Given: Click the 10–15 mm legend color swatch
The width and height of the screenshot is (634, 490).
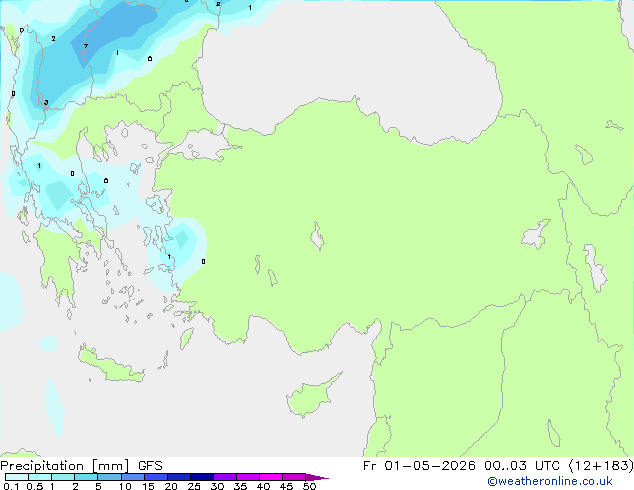Looking at the screenshot, I should (x=132, y=477).
